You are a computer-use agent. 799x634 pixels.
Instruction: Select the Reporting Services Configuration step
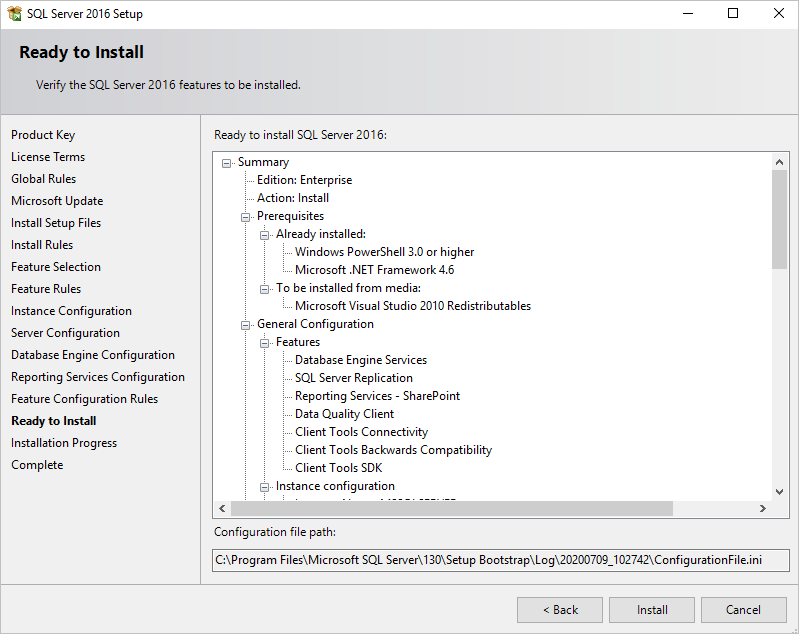tap(98, 377)
